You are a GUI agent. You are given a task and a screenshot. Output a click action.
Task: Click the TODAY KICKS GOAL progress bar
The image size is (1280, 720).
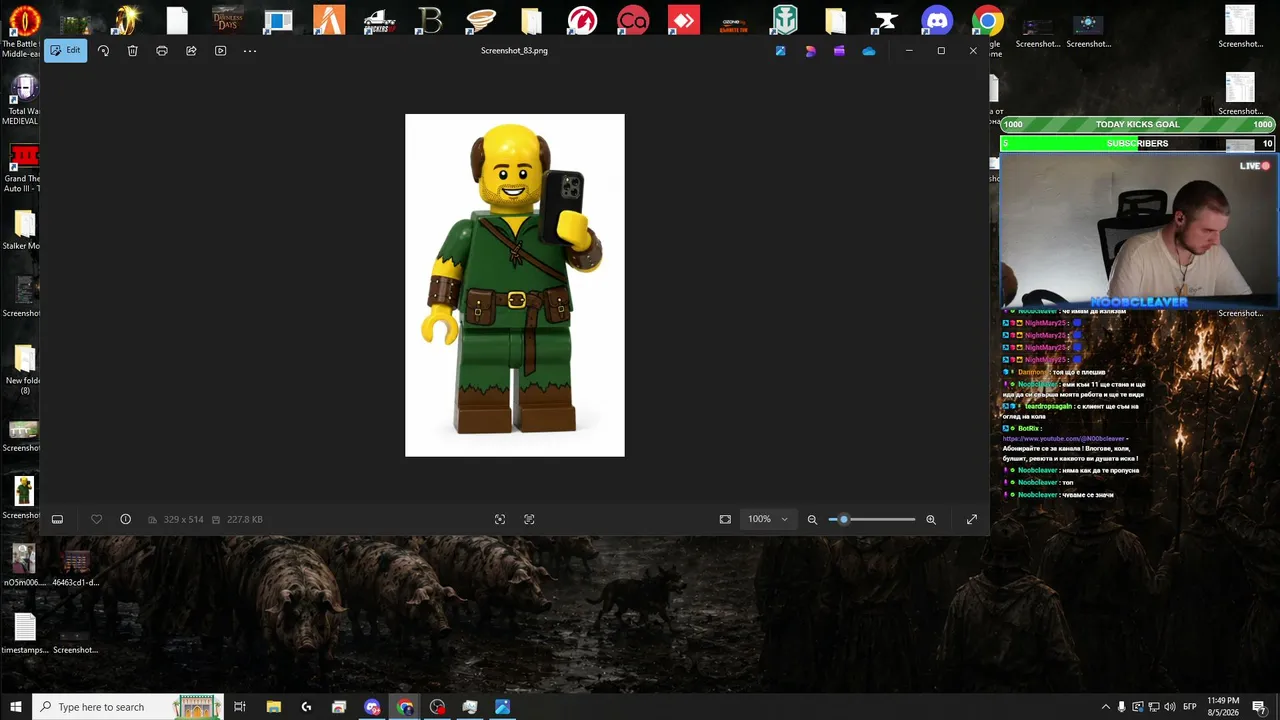click(x=1138, y=124)
